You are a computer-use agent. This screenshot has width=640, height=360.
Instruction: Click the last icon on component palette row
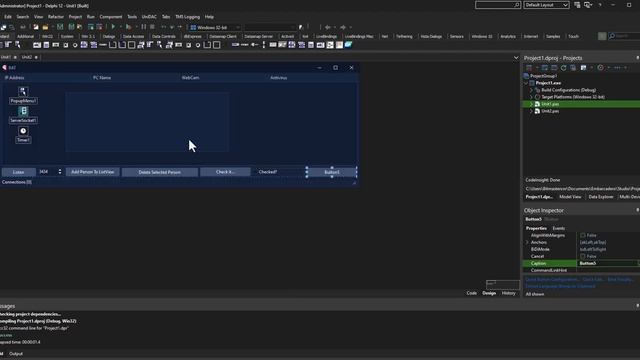(x=348, y=45)
